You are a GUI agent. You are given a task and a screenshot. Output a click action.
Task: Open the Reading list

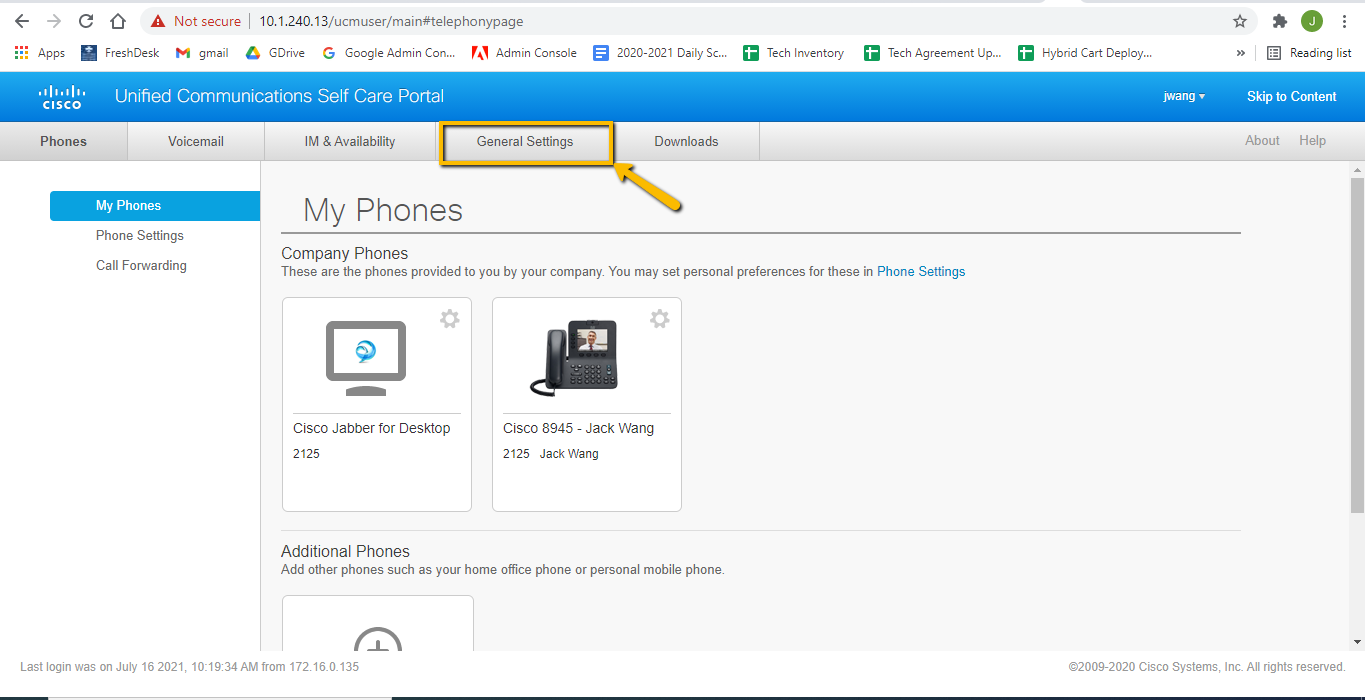pos(1309,53)
